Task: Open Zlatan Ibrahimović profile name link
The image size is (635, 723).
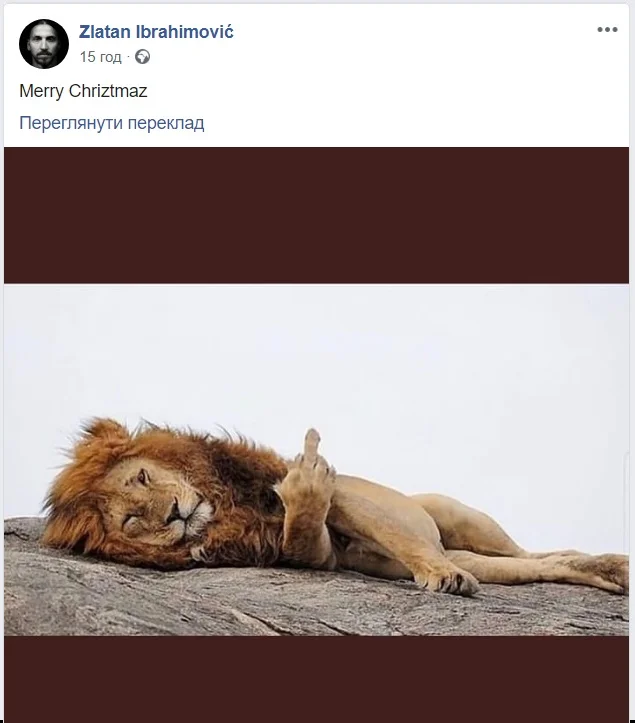Action: 156,32
